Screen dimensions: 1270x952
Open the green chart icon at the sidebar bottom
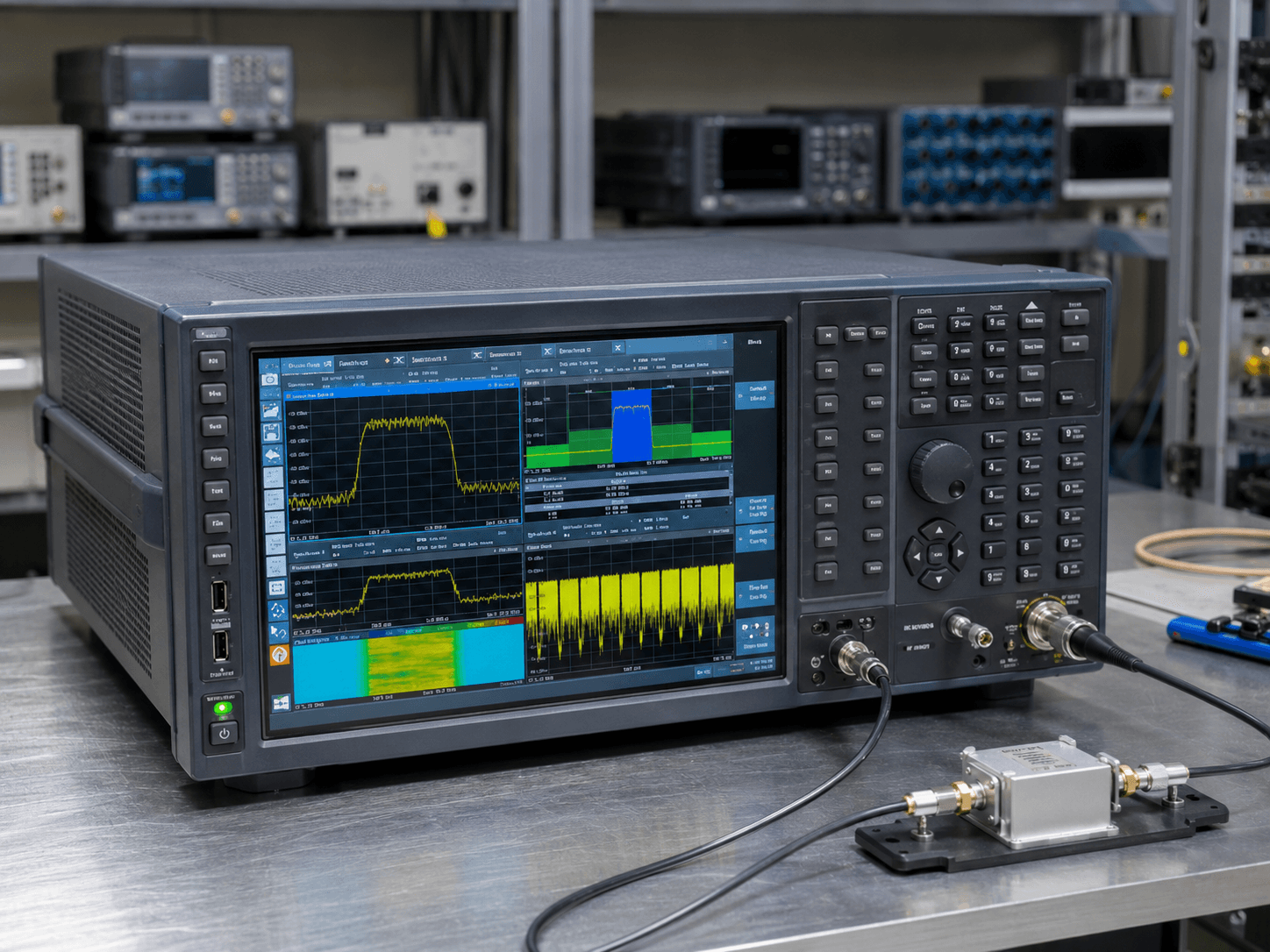(281, 702)
